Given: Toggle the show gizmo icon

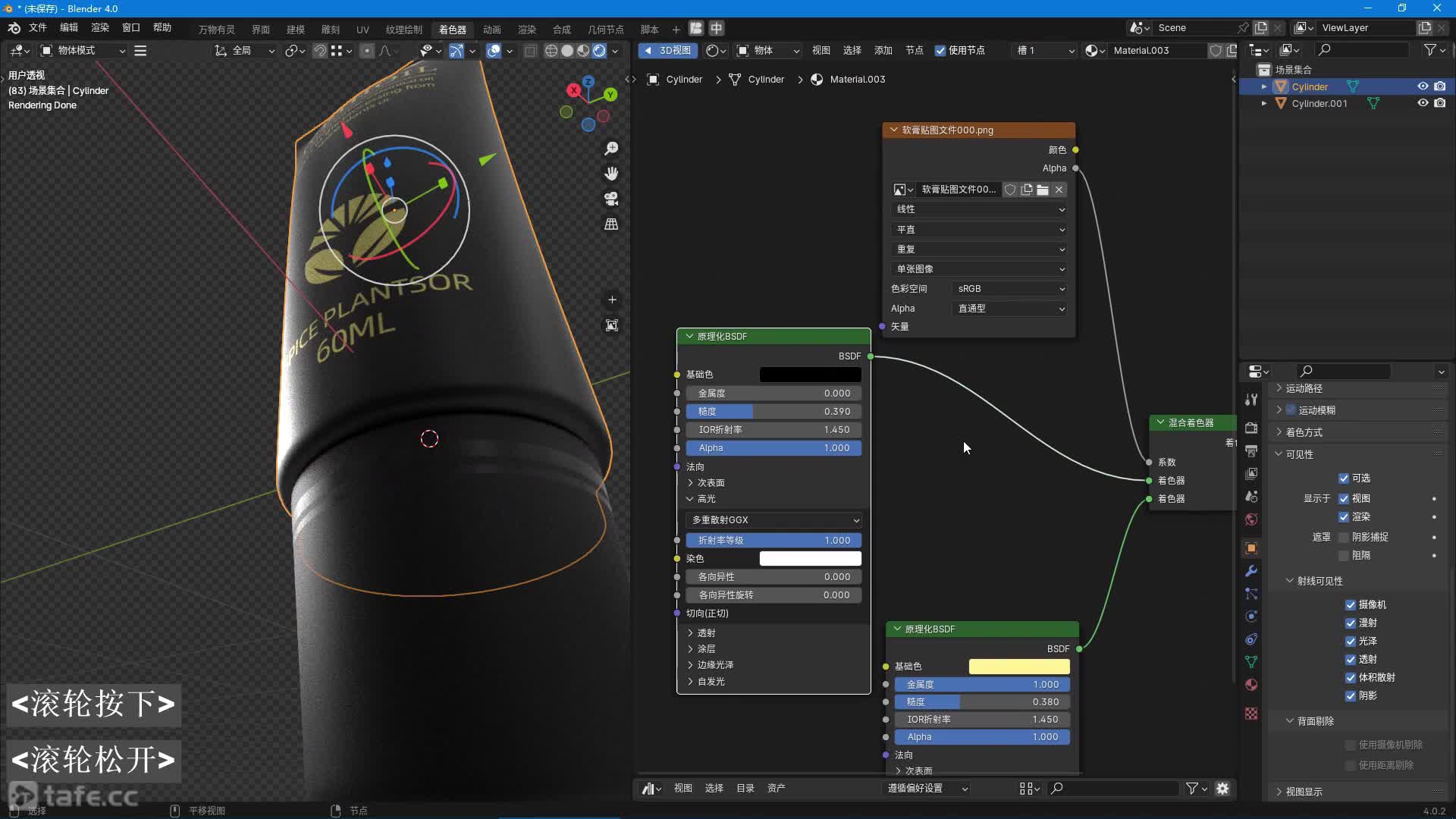Looking at the screenshot, I should pos(457,51).
